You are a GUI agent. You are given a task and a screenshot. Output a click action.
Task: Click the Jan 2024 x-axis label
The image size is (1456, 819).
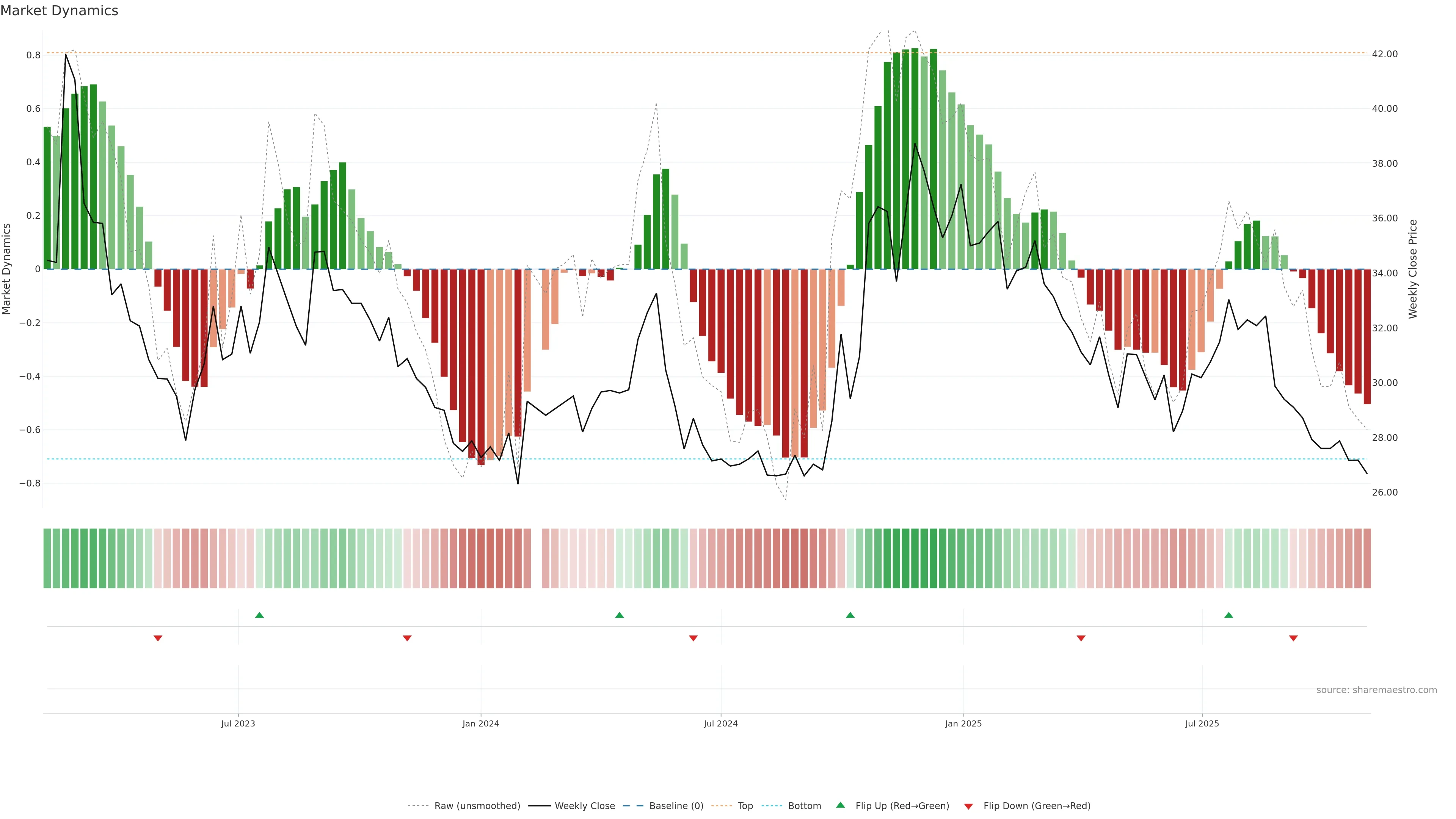(480, 723)
